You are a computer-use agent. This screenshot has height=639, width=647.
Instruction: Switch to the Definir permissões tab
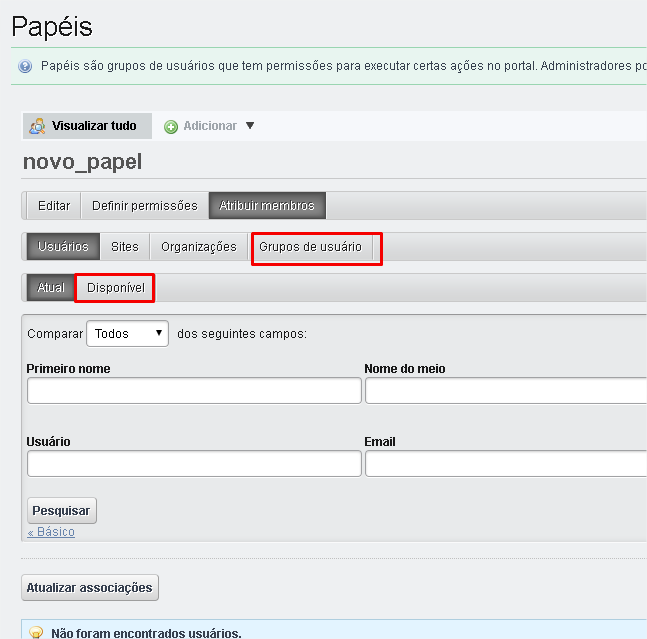tap(145, 206)
